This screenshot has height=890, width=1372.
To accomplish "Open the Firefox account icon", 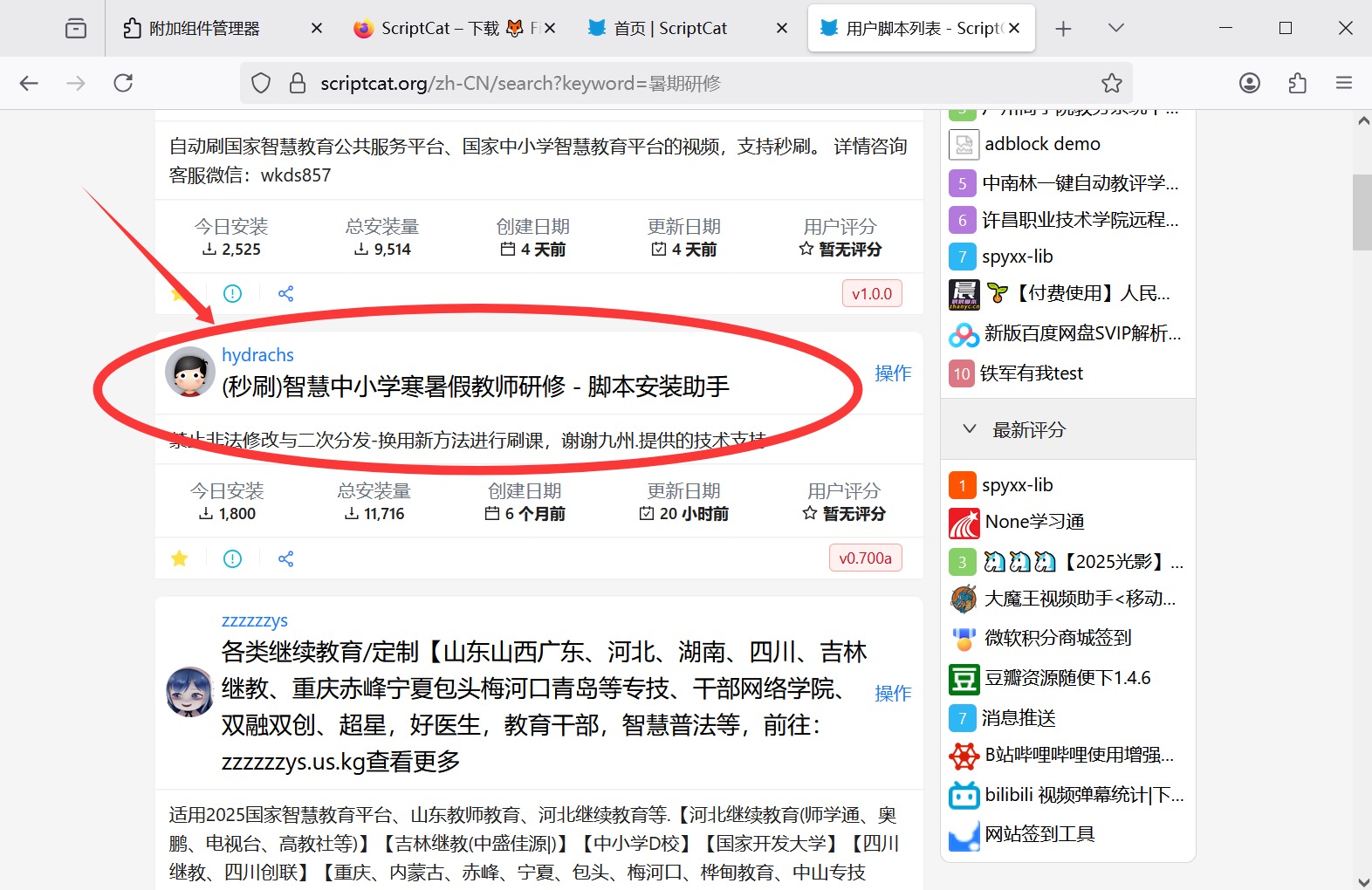I will pos(1250,83).
